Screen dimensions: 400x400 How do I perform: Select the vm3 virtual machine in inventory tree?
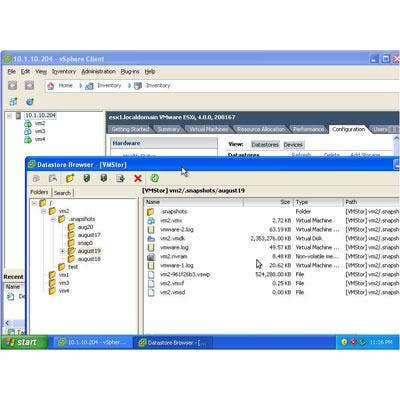pos(40,131)
